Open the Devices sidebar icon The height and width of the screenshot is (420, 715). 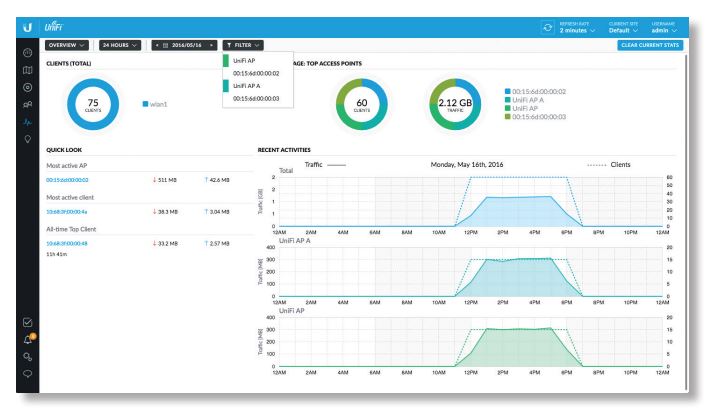click(27, 87)
